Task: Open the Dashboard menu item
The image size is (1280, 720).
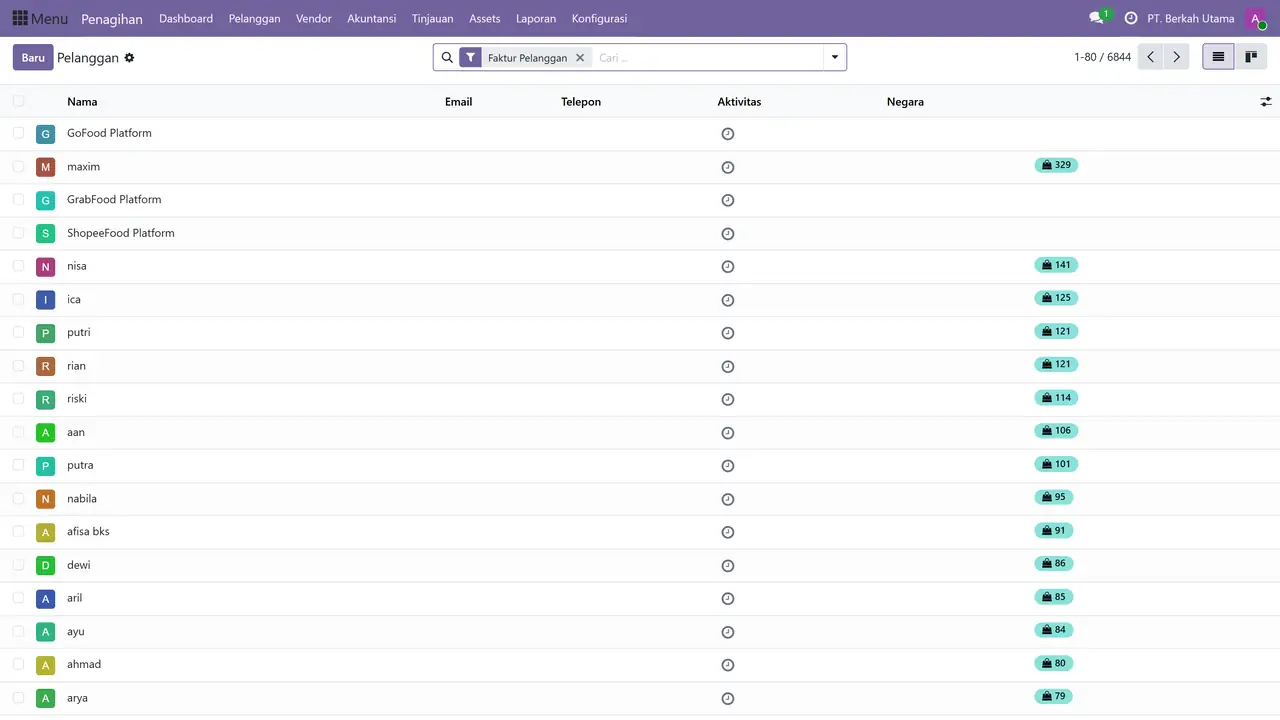Action: click(x=186, y=18)
